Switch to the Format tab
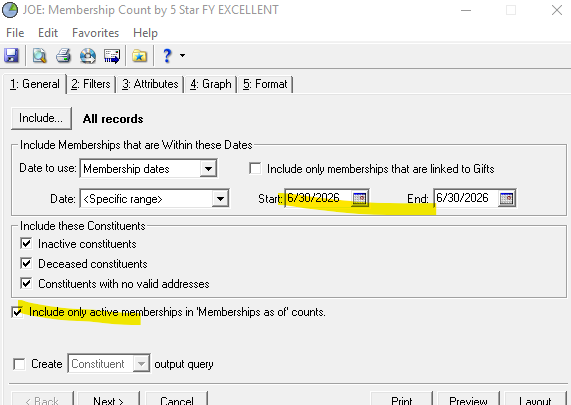This screenshot has width=571, height=405. click(x=265, y=84)
